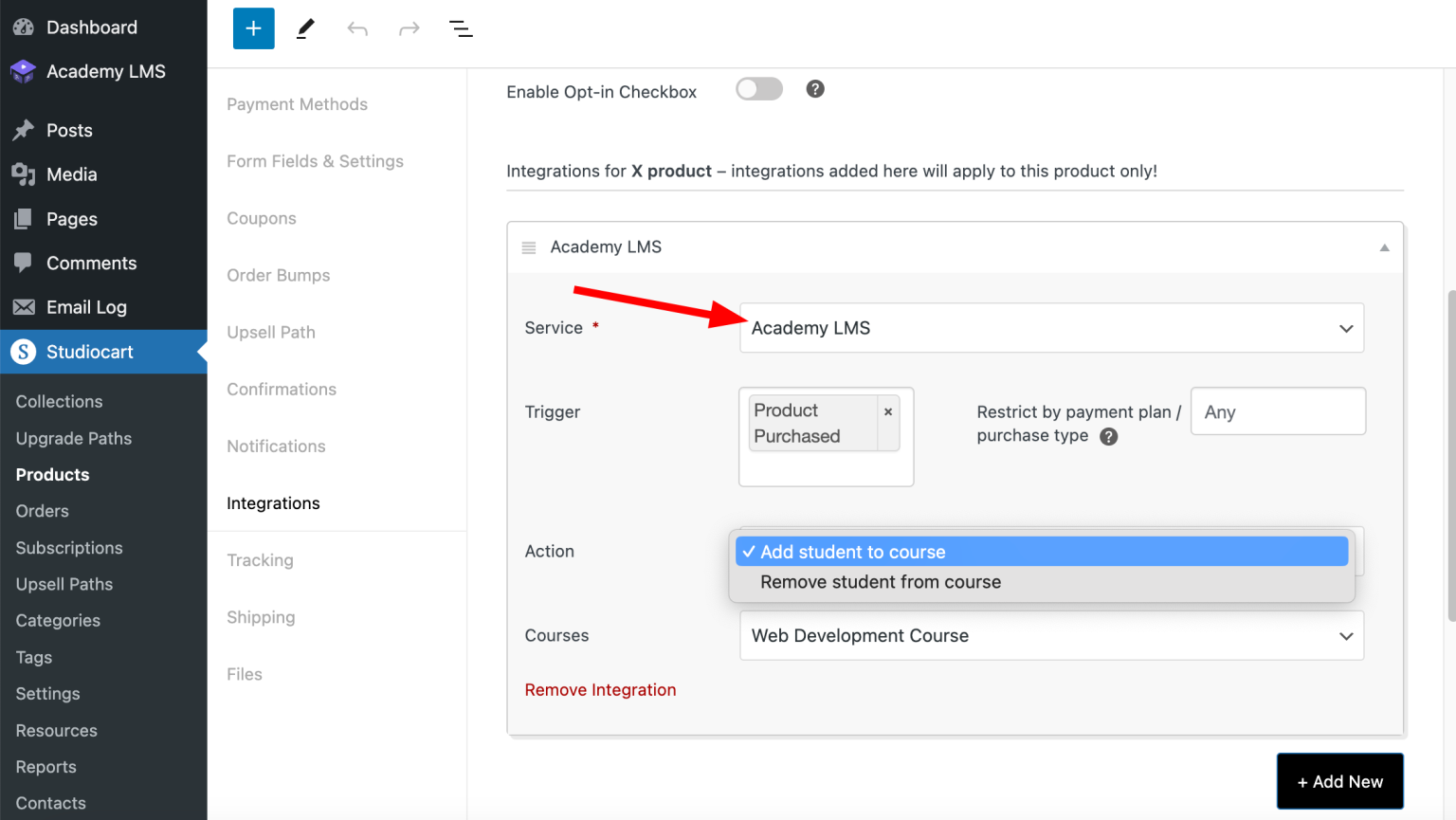Choose Remove student from course option
The image size is (1456, 820).
tap(1042, 582)
